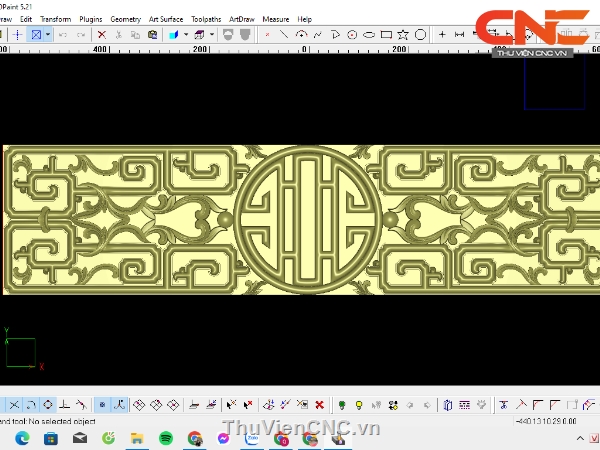The width and height of the screenshot is (600, 450).
Task: Expand the wireframe box dropdown arrow
Action: coord(212,35)
